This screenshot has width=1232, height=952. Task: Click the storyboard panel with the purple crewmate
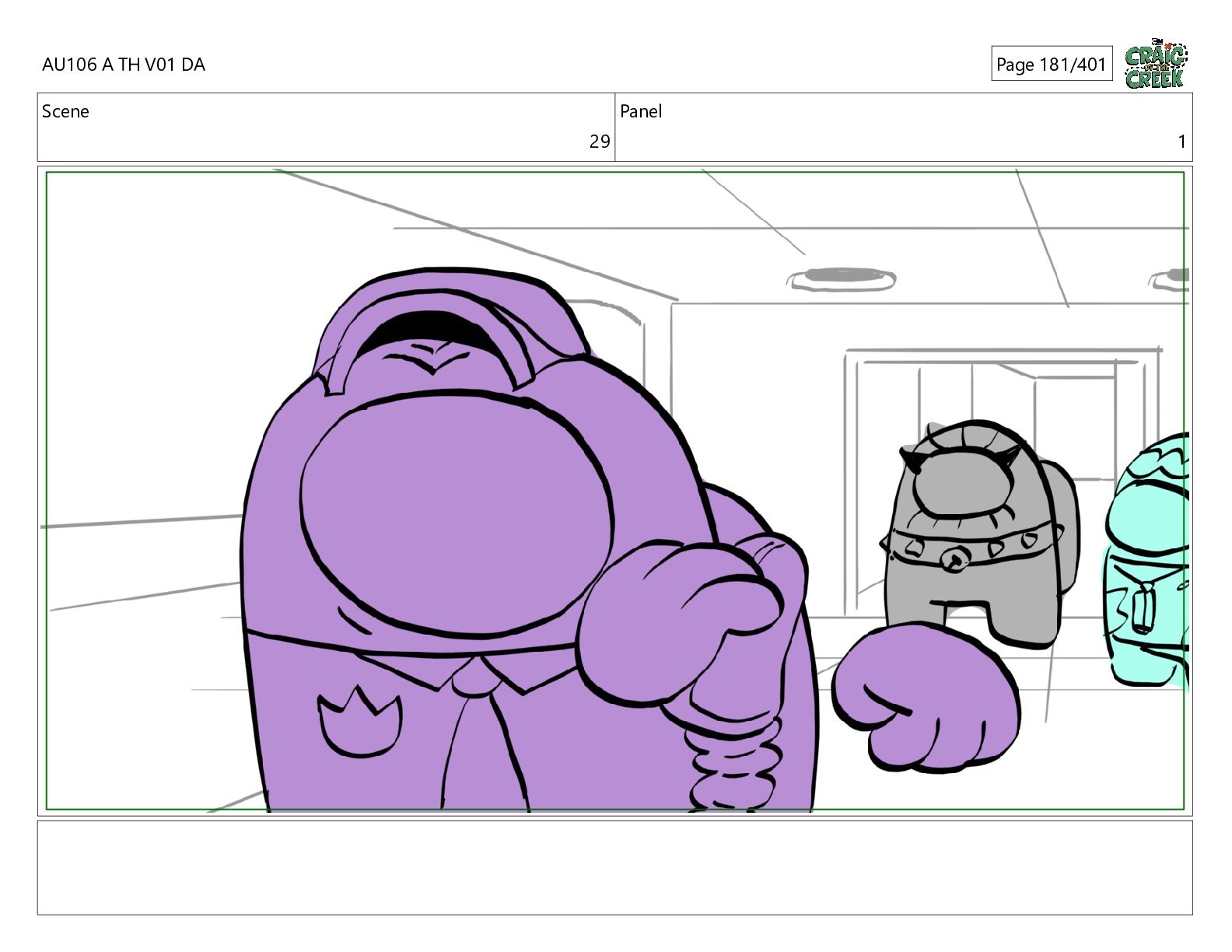614,491
